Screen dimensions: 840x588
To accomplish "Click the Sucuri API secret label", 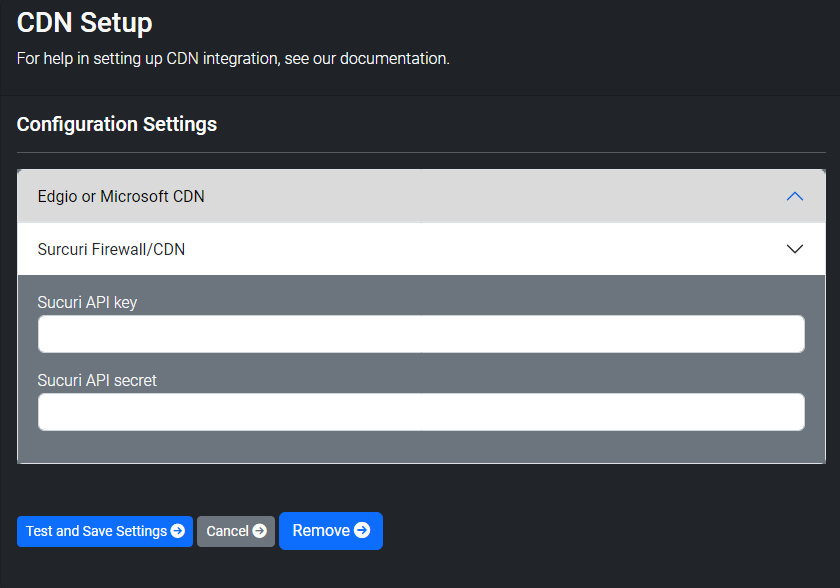I will pyautogui.click(x=97, y=380).
